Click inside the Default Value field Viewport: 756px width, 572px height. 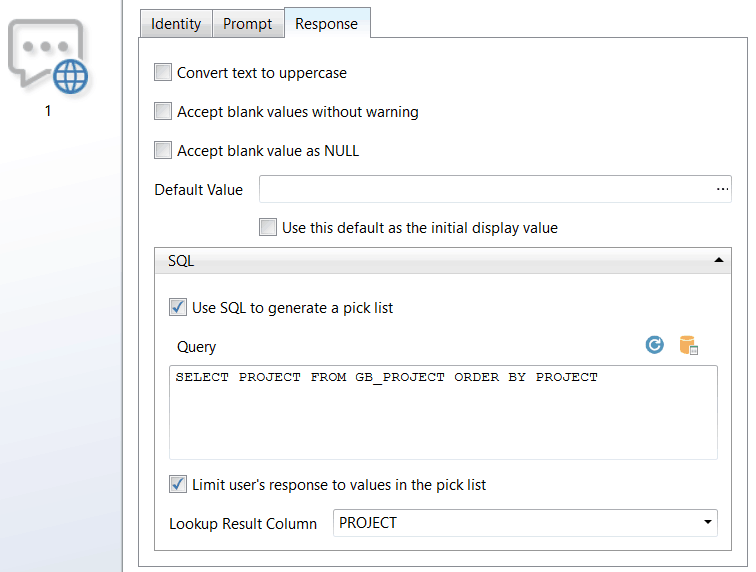pos(485,189)
